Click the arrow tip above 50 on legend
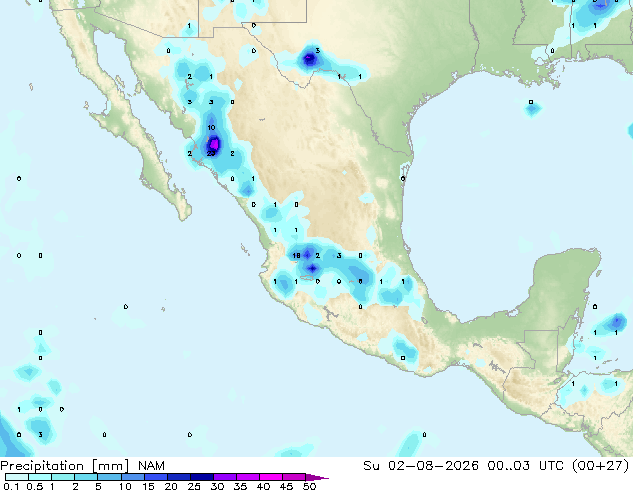This screenshot has height=490, width=634. point(317,477)
